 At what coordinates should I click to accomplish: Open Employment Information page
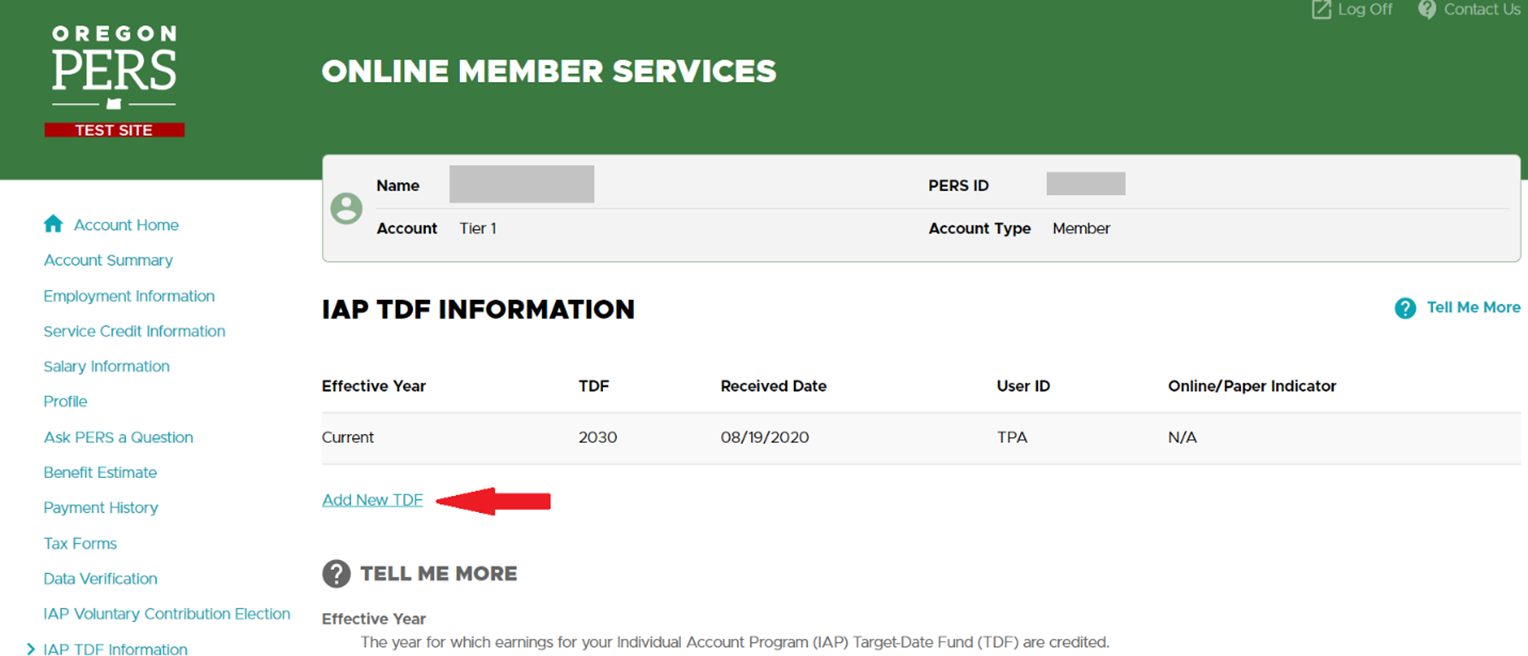(x=129, y=296)
